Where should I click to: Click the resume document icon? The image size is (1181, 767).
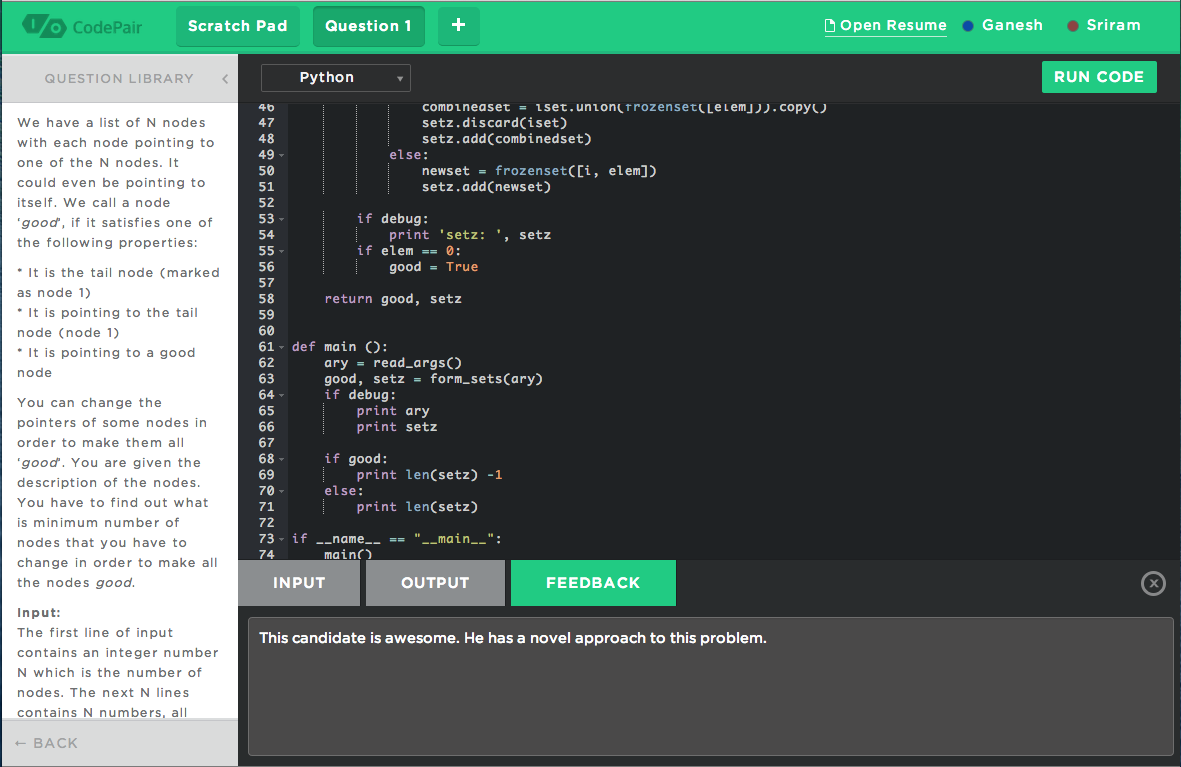coord(829,26)
